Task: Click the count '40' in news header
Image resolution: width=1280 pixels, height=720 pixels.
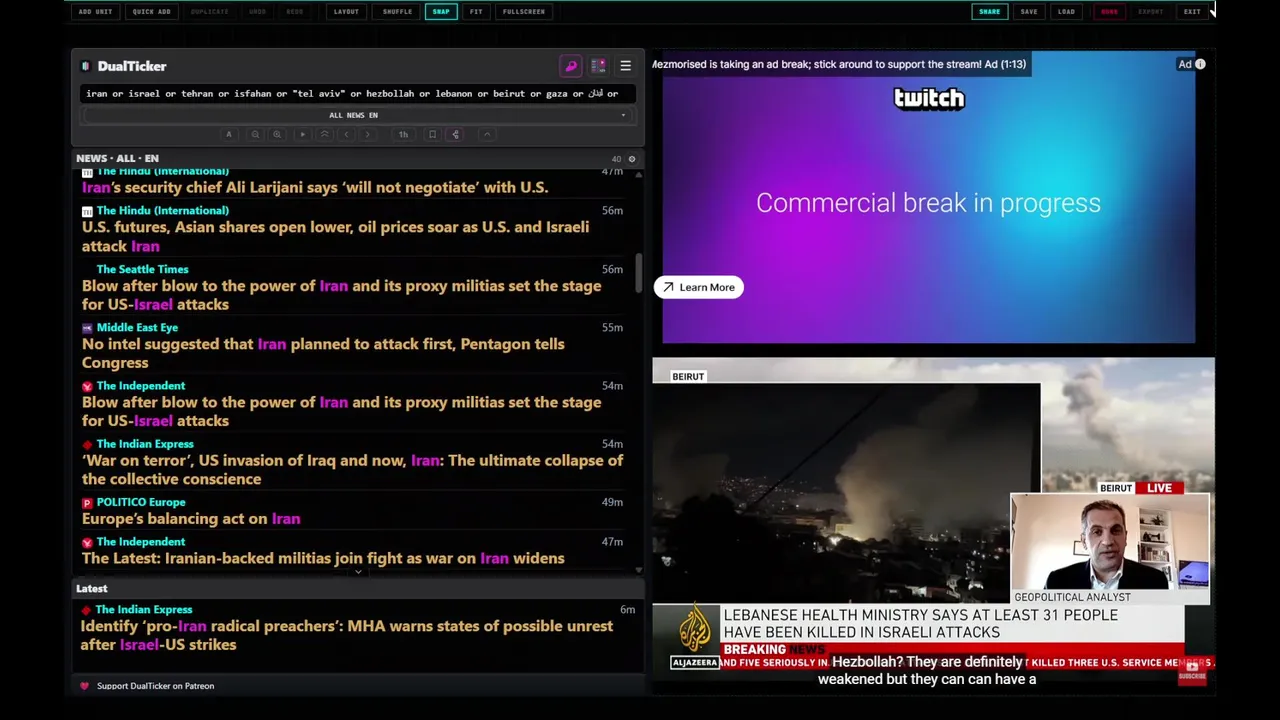Action: 616,159
